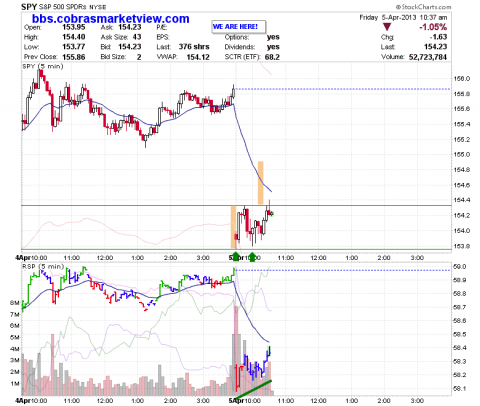Viewport: 480px width, 406px height.
Task: Select the Chg value -1.63
Action: point(439,37)
